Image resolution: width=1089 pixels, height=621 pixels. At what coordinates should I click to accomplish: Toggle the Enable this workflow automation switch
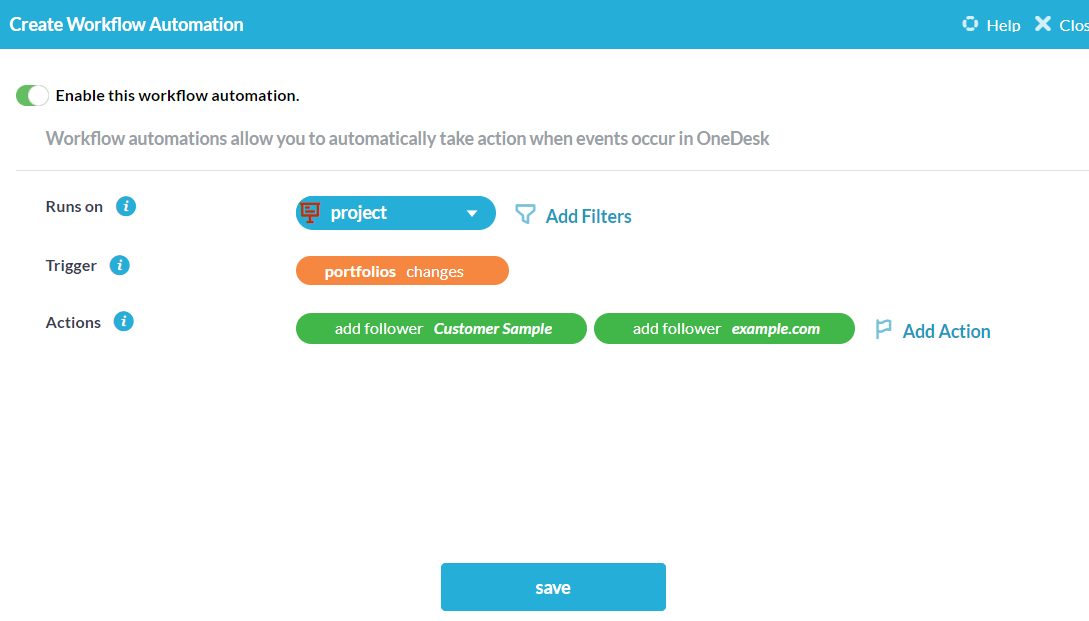click(x=32, y=96)
